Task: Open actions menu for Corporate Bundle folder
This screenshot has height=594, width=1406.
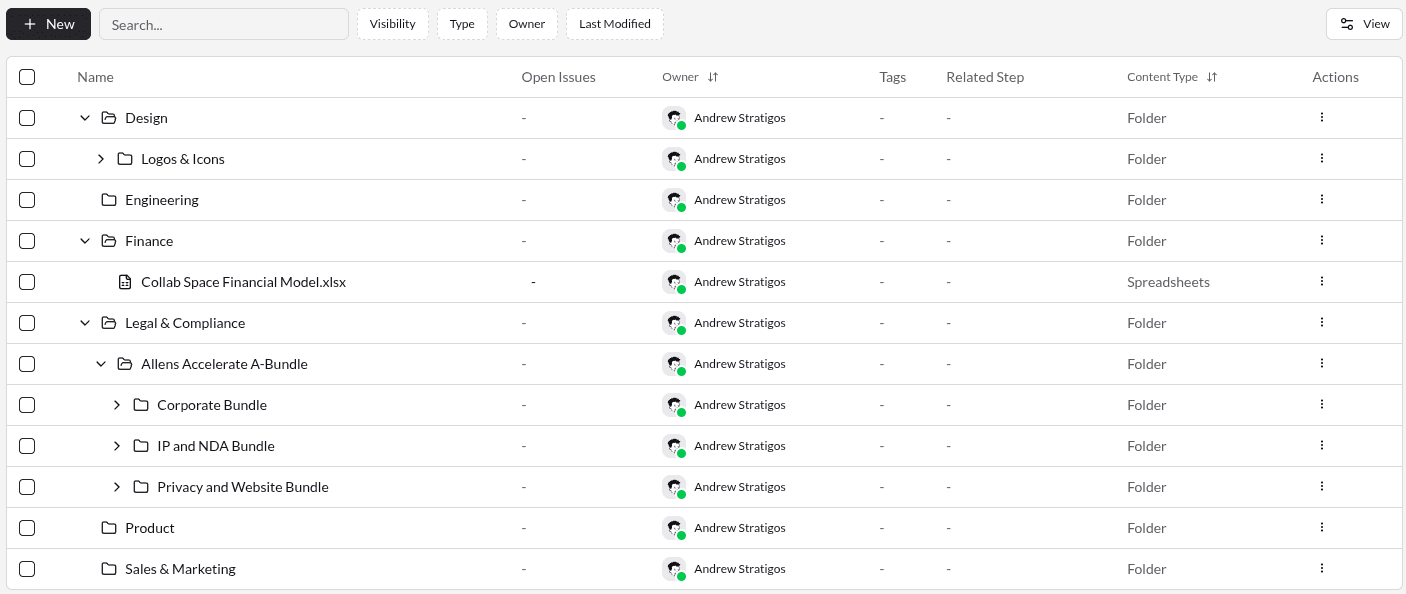Action: [1321, 405]
